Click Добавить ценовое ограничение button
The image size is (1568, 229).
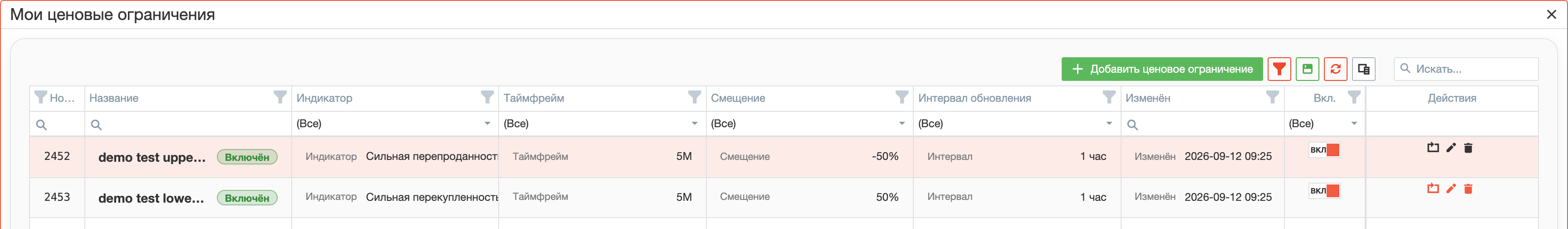coord(1162,69)
